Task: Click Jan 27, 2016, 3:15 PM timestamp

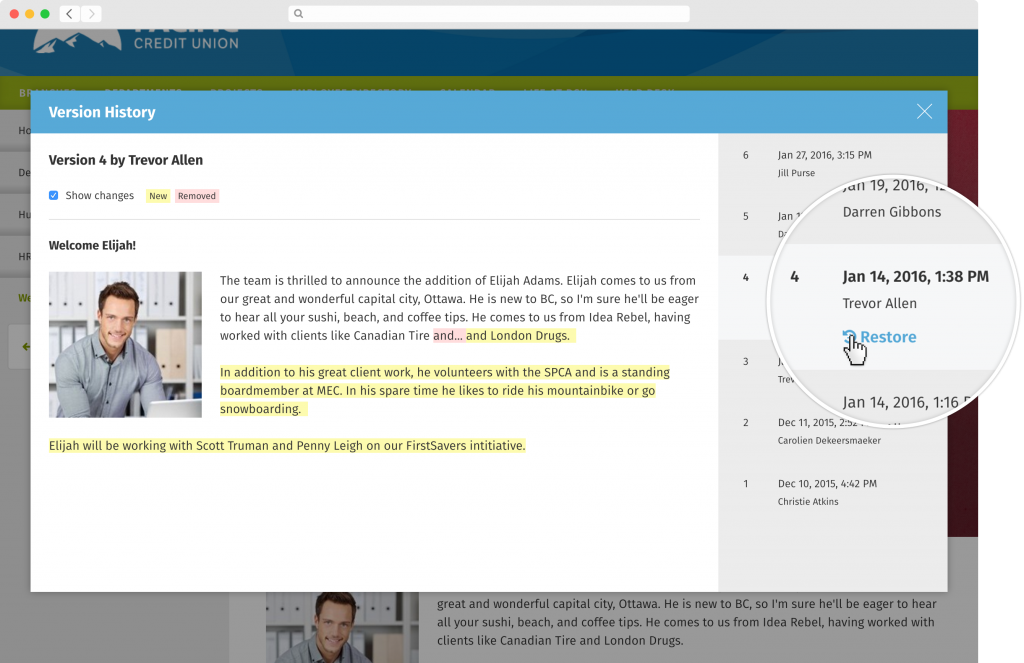Action: pos(824,155)
